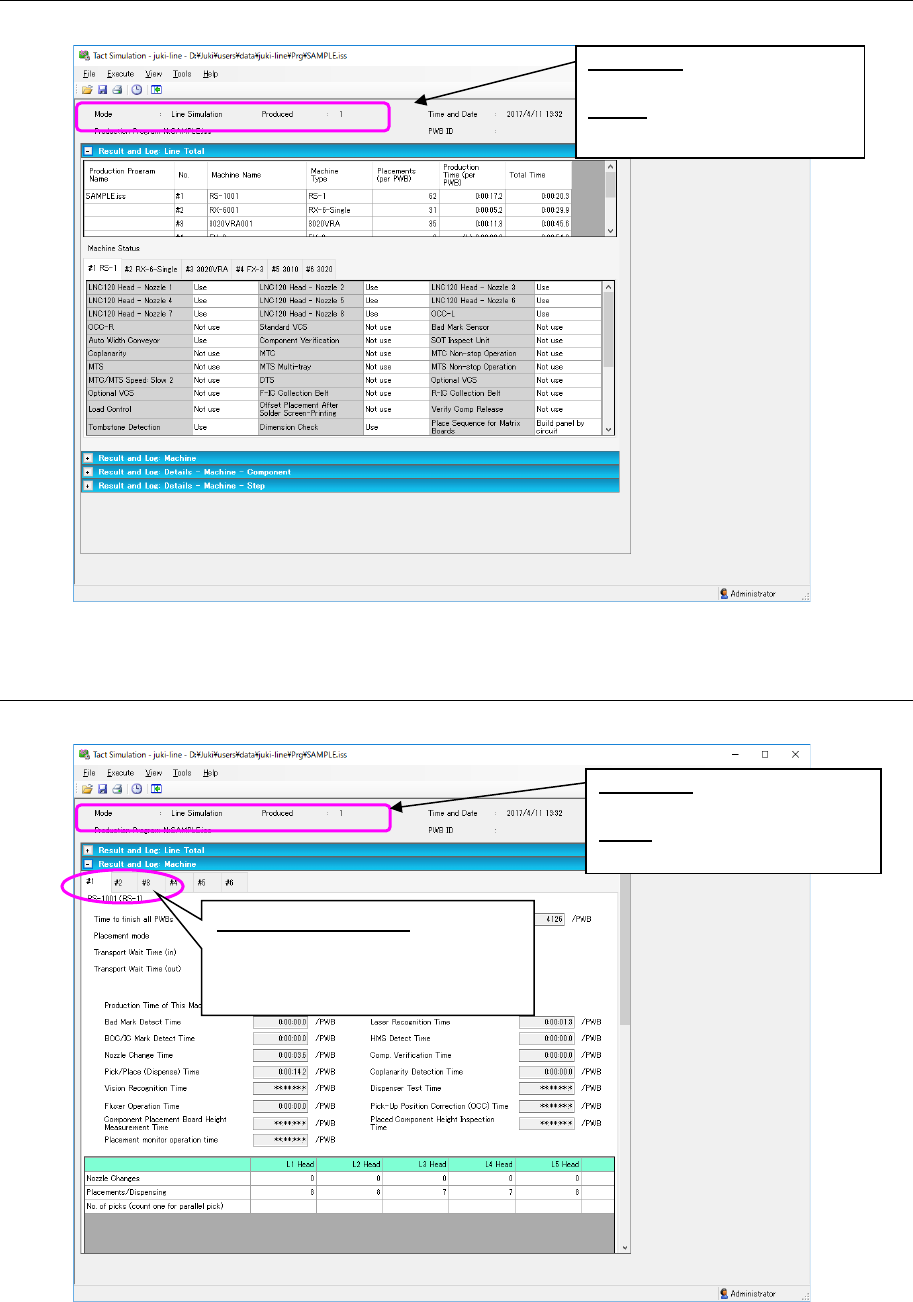This screenshot has height=1302, width=913.
Task: Click the L3 Head column header
Action: point(415,1164)
